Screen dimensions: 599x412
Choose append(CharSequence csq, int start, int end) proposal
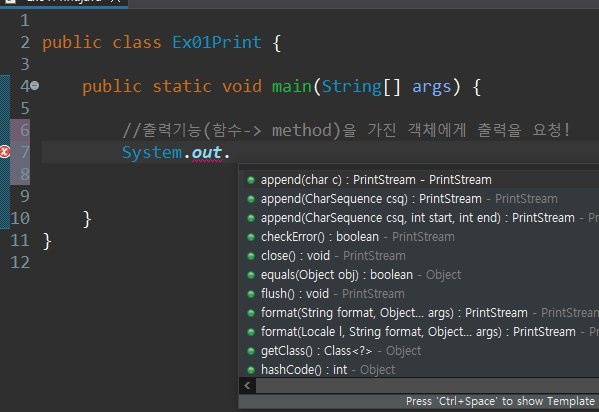coord(421,218)
